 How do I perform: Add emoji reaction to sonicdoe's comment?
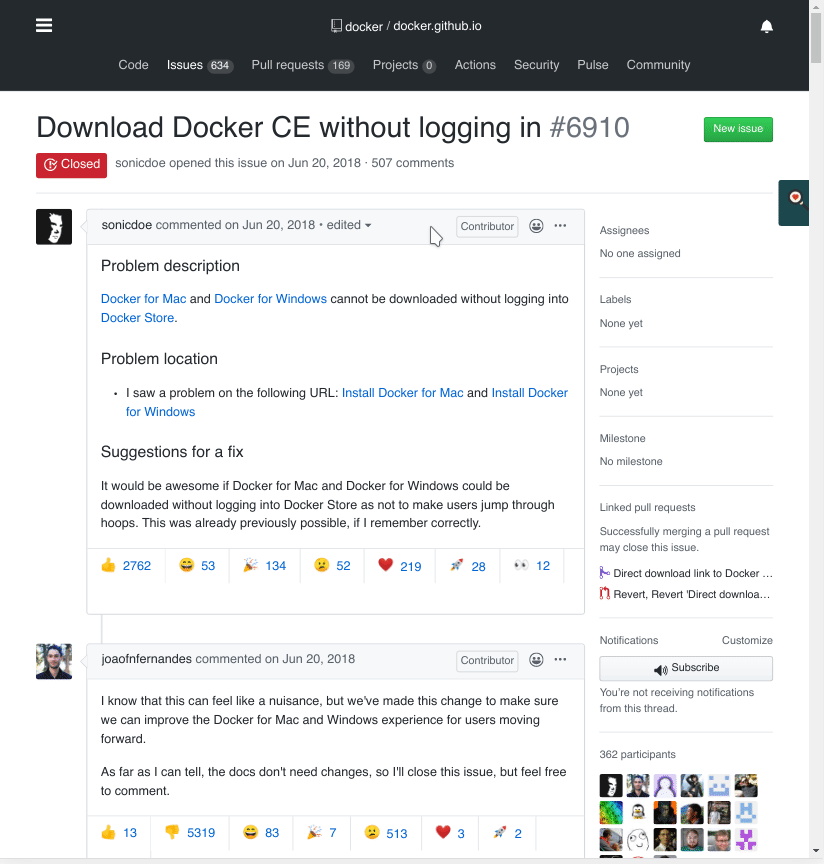(x=536, y=226)
